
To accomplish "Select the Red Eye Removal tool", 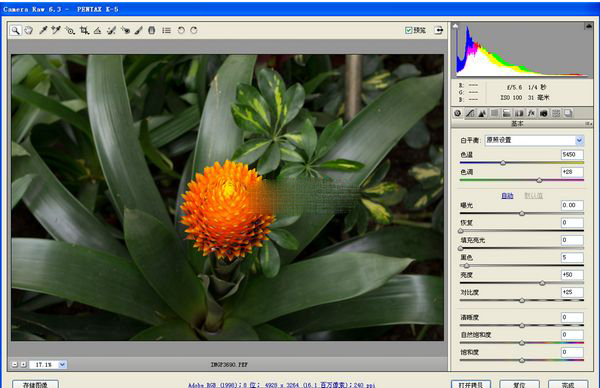I will pos(125,30).
